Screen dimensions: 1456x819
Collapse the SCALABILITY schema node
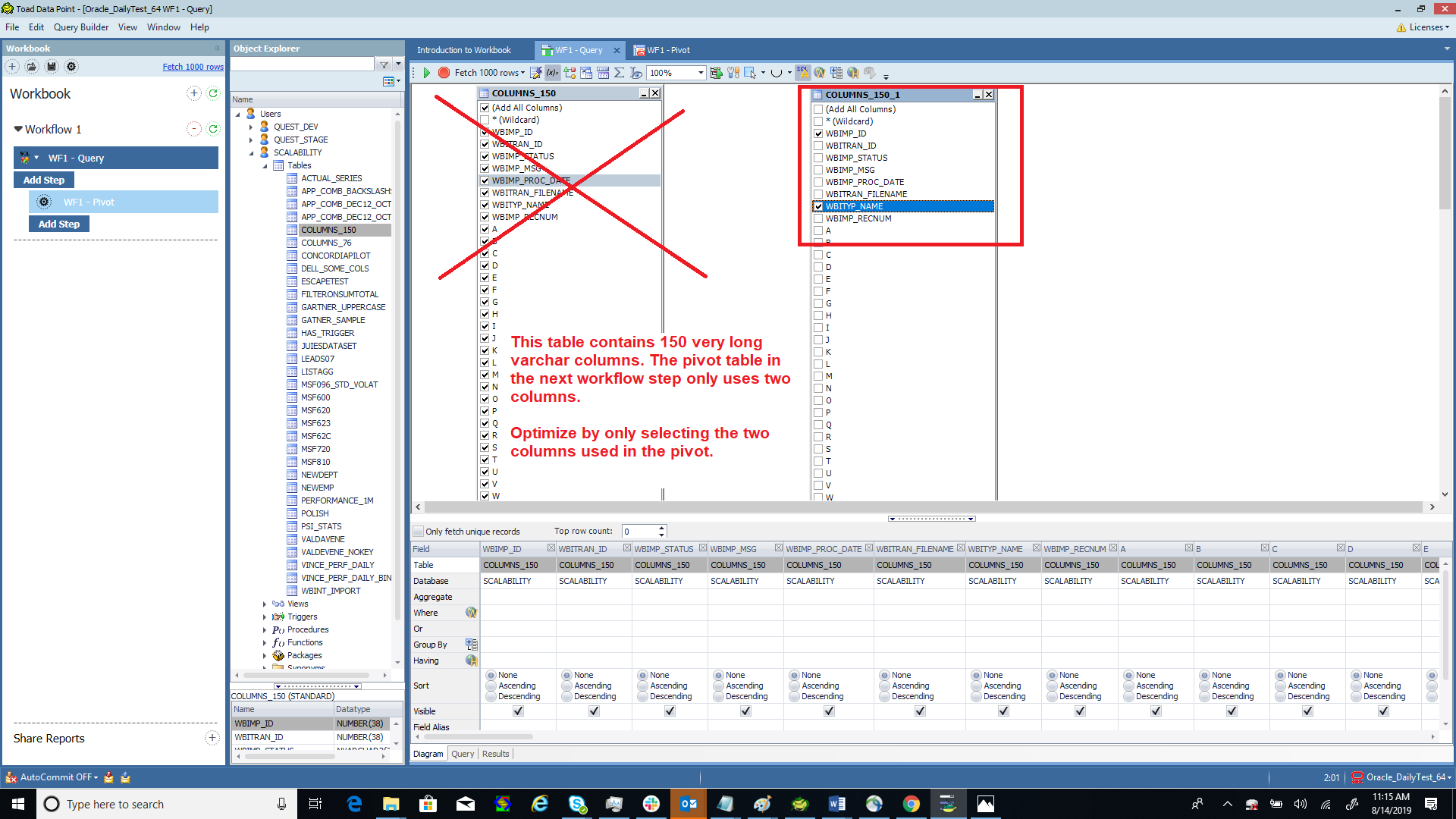251,152
